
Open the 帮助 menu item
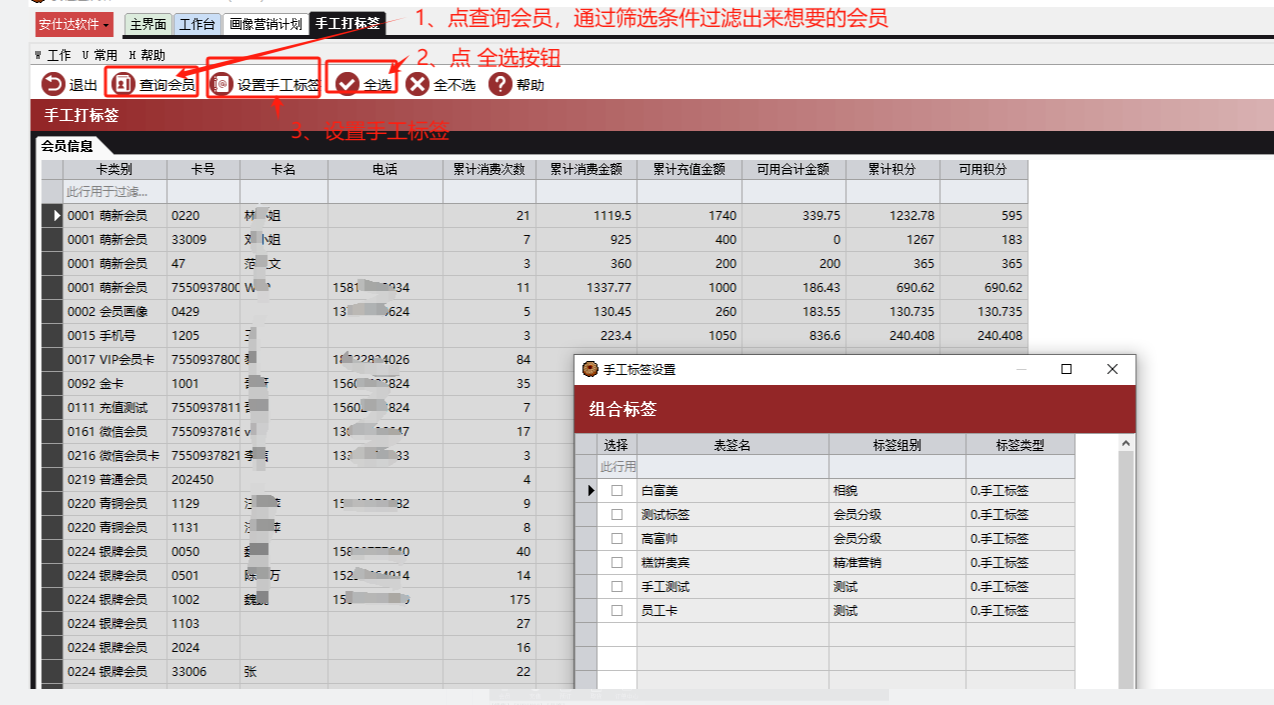point(147,56)
